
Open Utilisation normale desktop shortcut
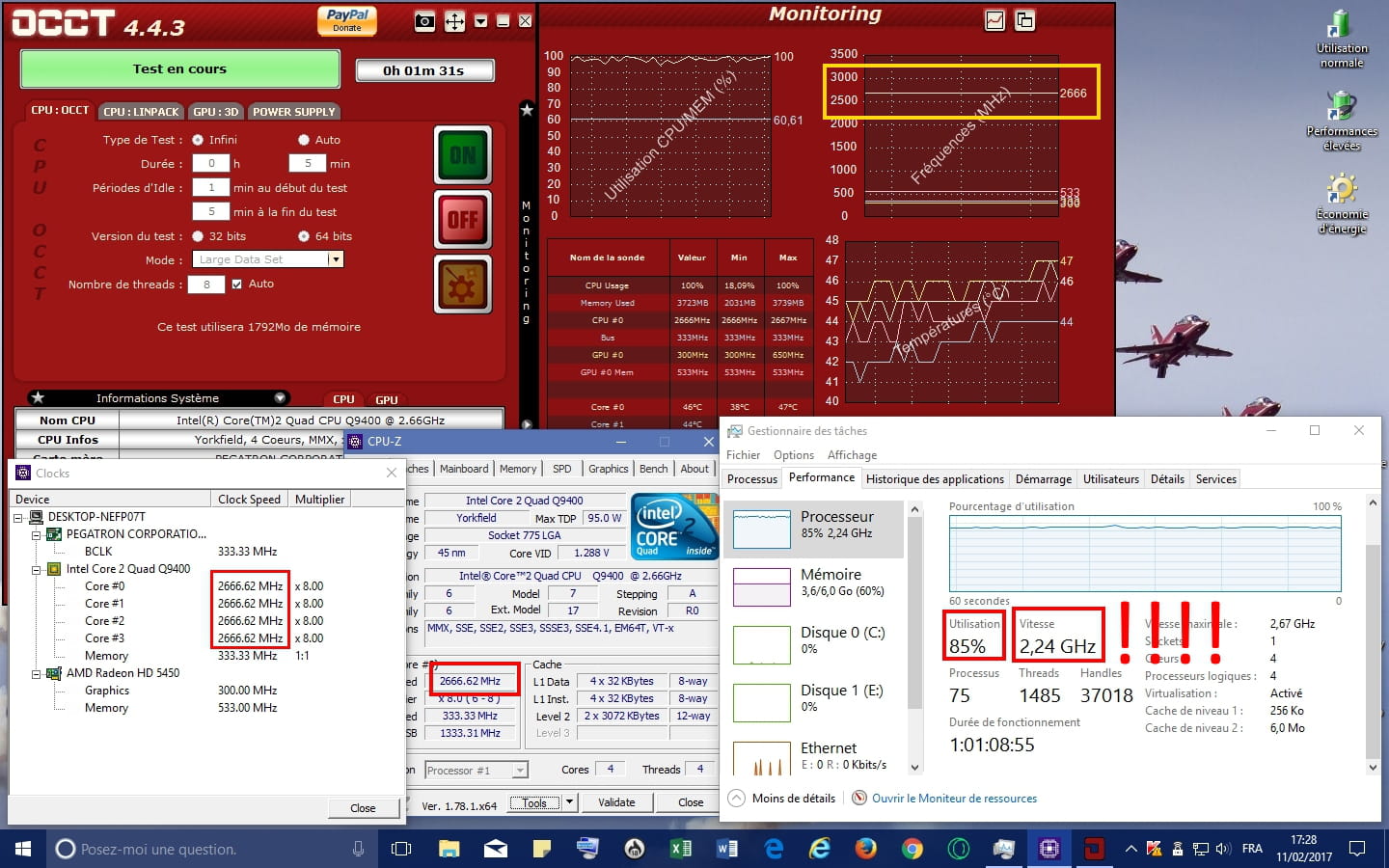(1342, 39)
